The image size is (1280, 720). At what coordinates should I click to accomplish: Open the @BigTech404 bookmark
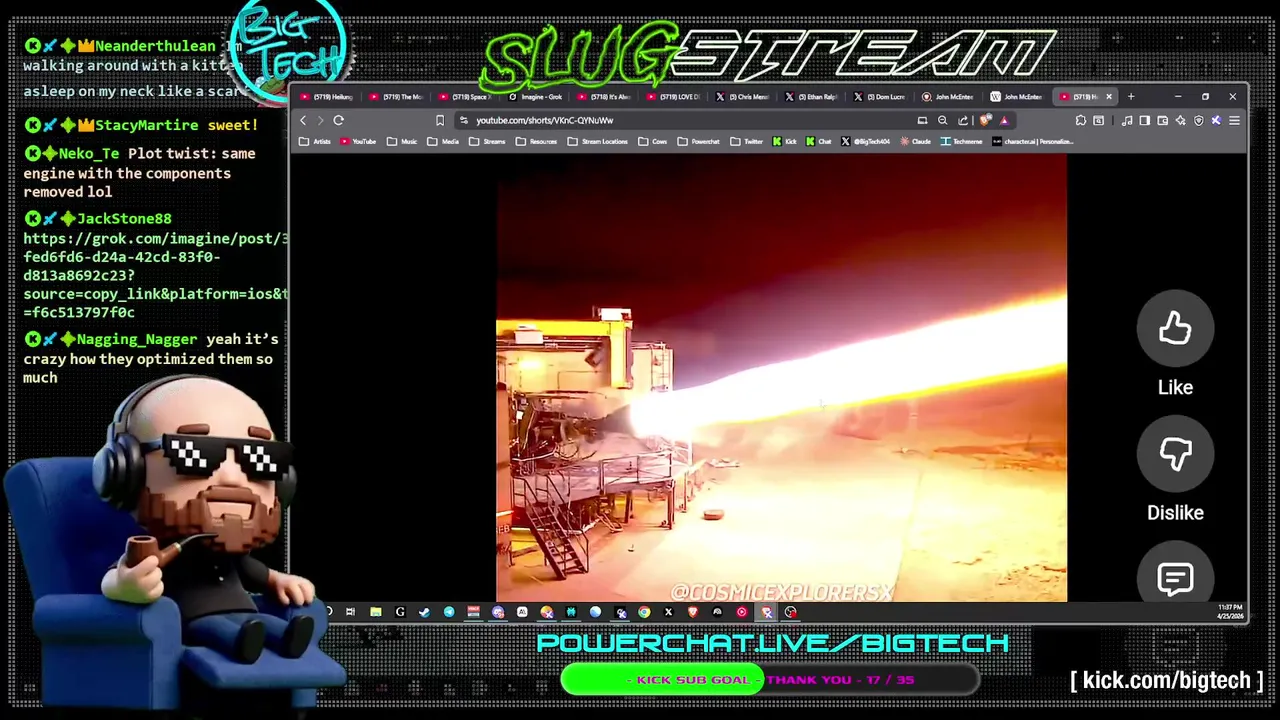[x=866, y=142]
